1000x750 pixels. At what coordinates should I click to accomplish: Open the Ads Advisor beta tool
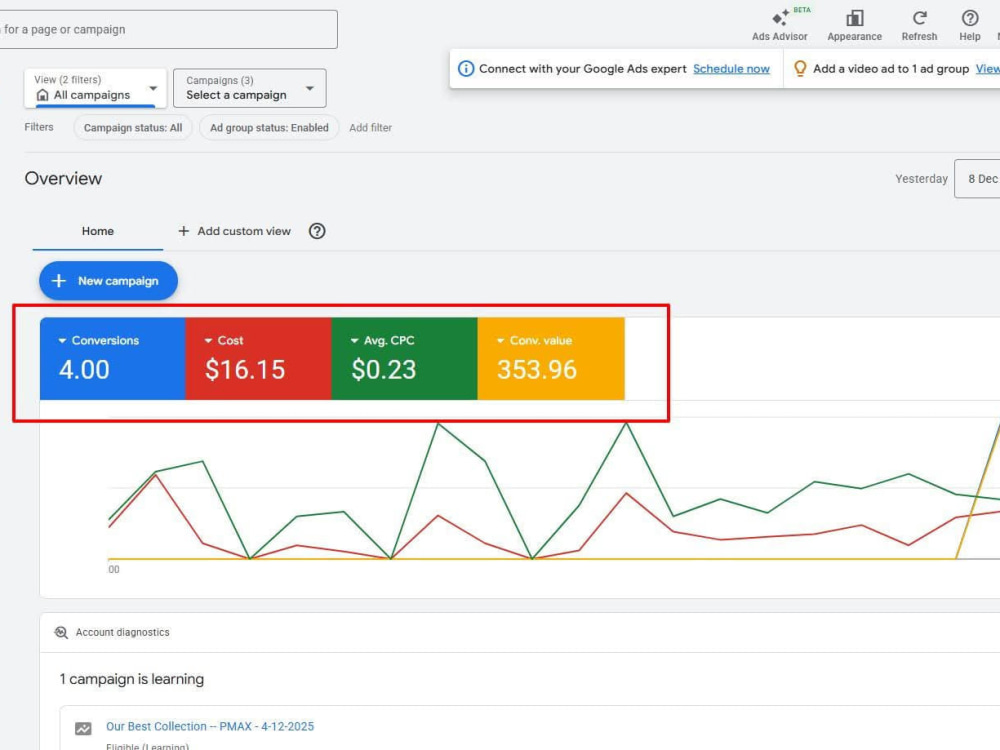click(779, 26)
